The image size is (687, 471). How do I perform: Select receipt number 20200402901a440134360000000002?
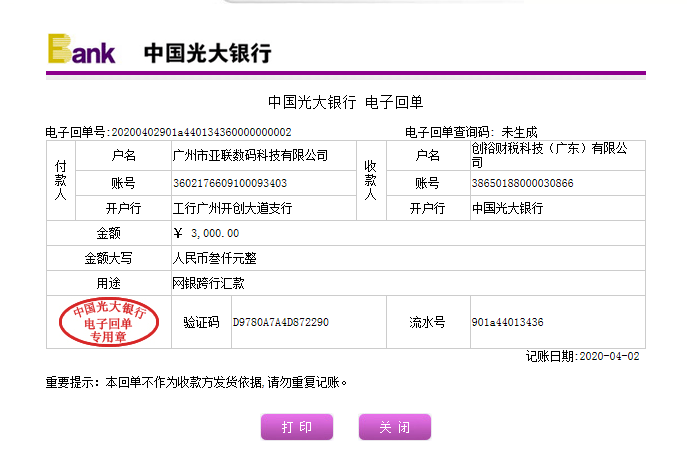(201, 132)
